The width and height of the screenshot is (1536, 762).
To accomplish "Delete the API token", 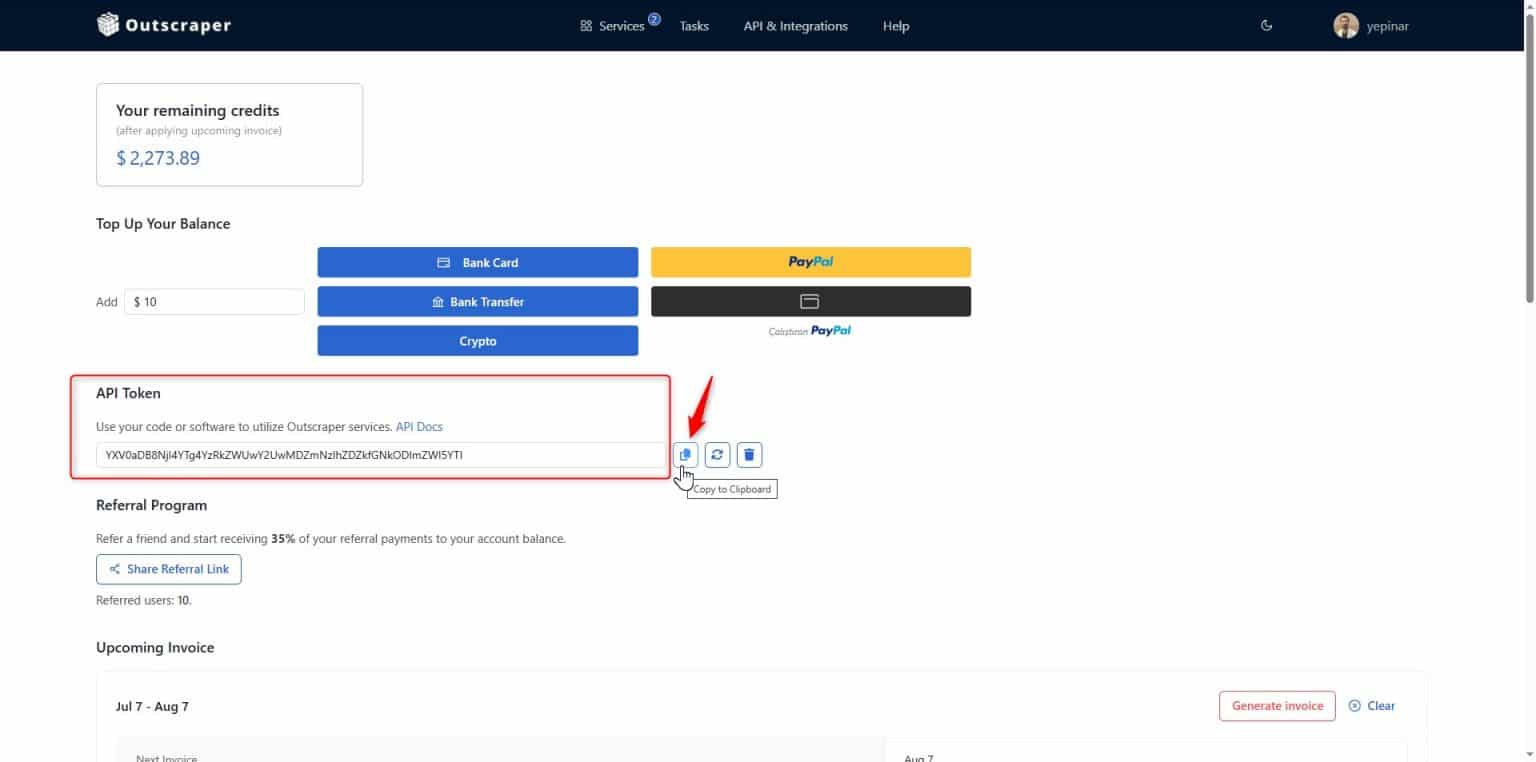I will click(750, 455).
